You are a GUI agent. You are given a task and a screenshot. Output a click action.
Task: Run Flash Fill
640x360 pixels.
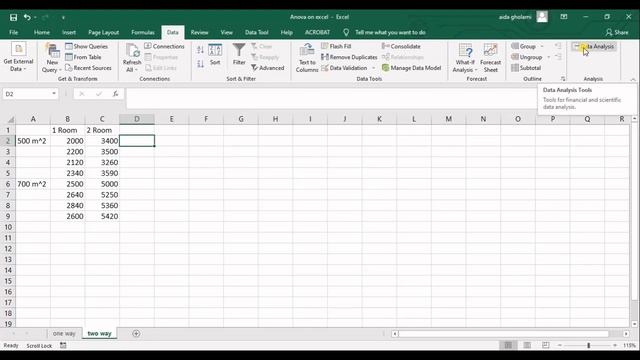pyautogui.click(x=336, y=46)
